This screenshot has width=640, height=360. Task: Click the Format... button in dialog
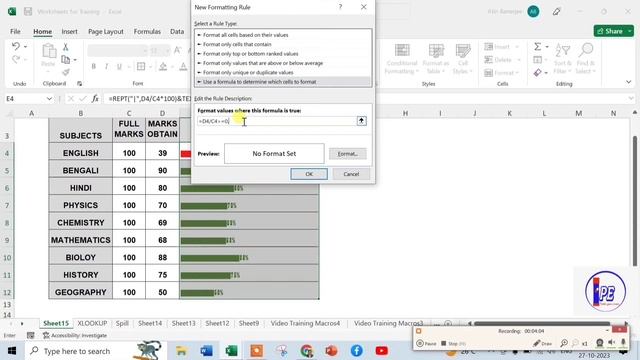(348, 154)
